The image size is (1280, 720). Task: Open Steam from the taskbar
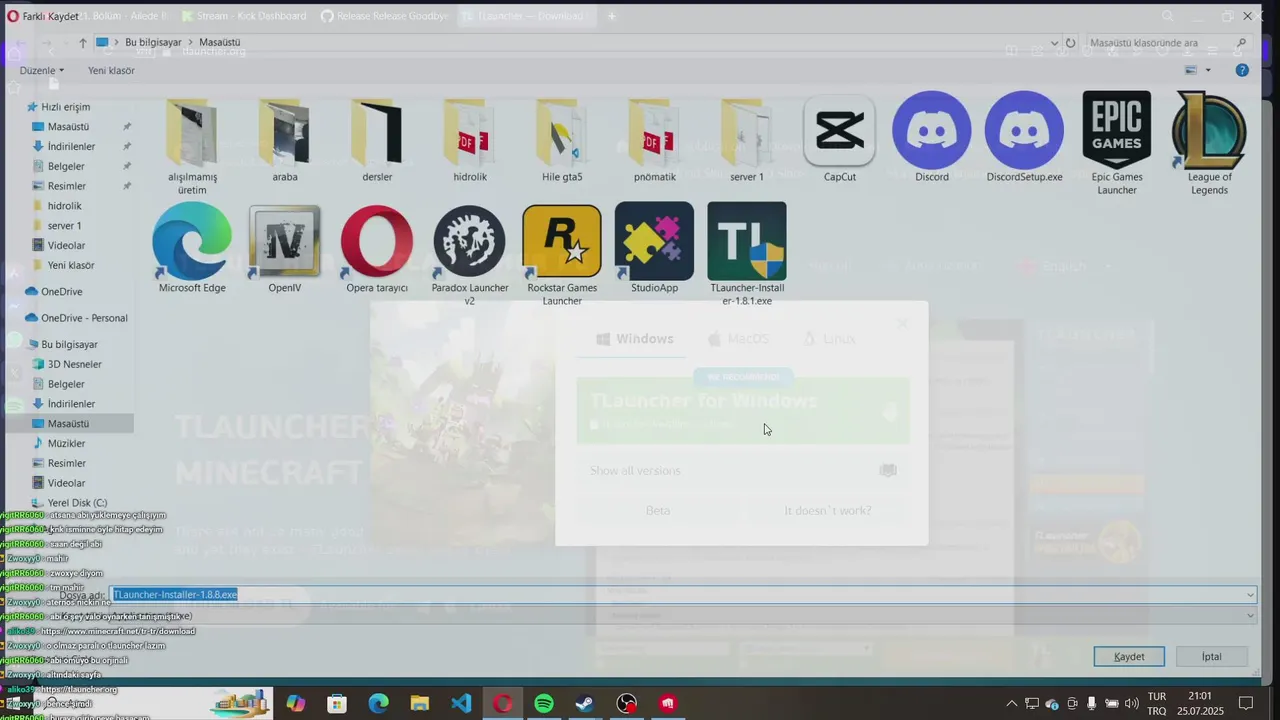pos(585,704)
